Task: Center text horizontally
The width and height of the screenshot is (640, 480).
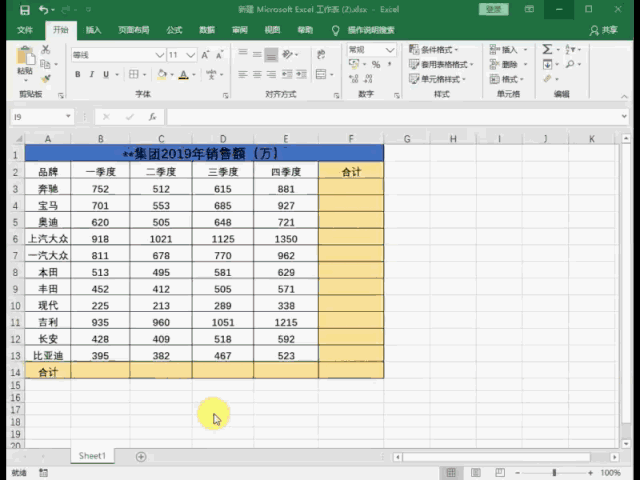Action: click(257, 74)
